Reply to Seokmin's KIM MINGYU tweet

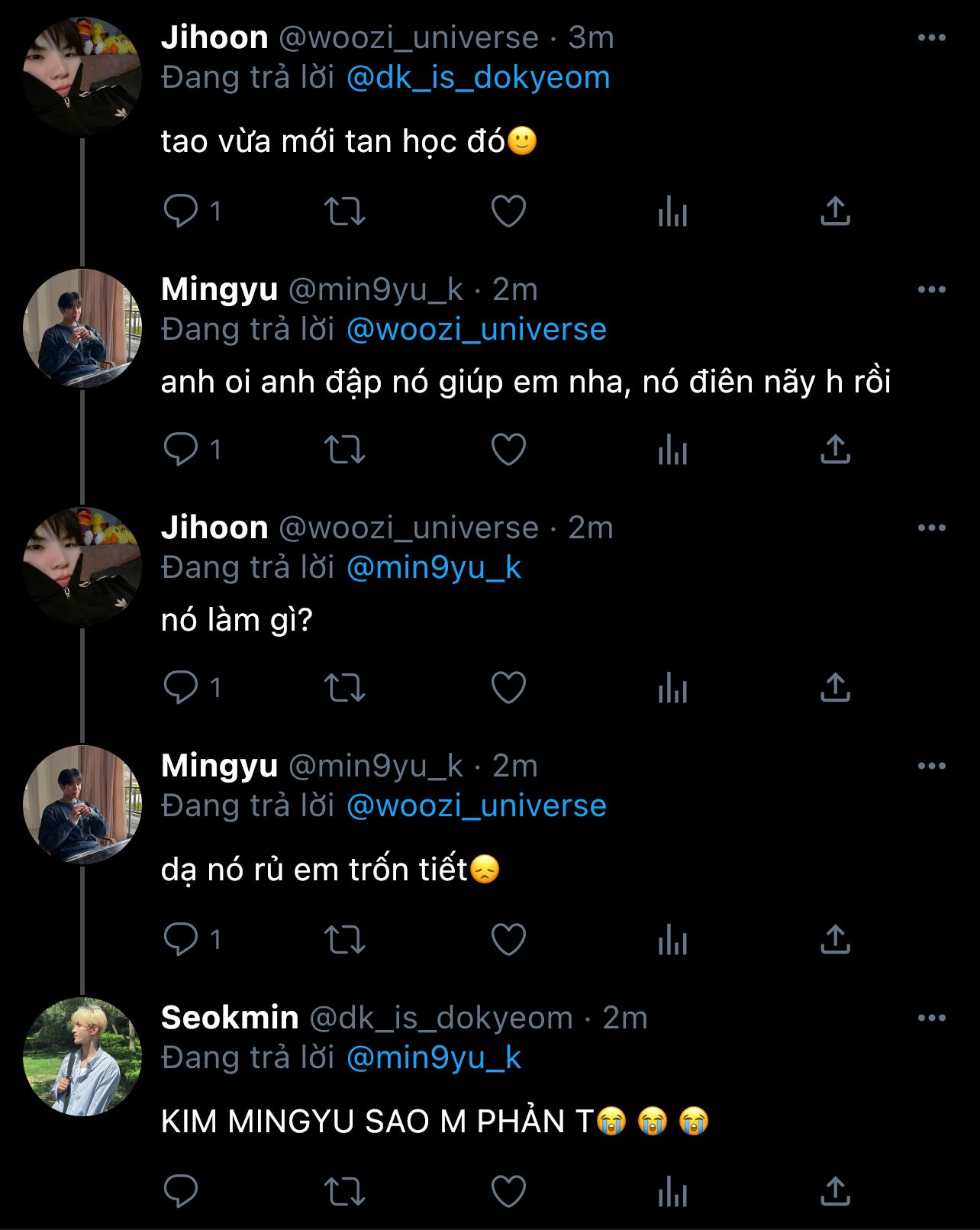(182, 1191)
